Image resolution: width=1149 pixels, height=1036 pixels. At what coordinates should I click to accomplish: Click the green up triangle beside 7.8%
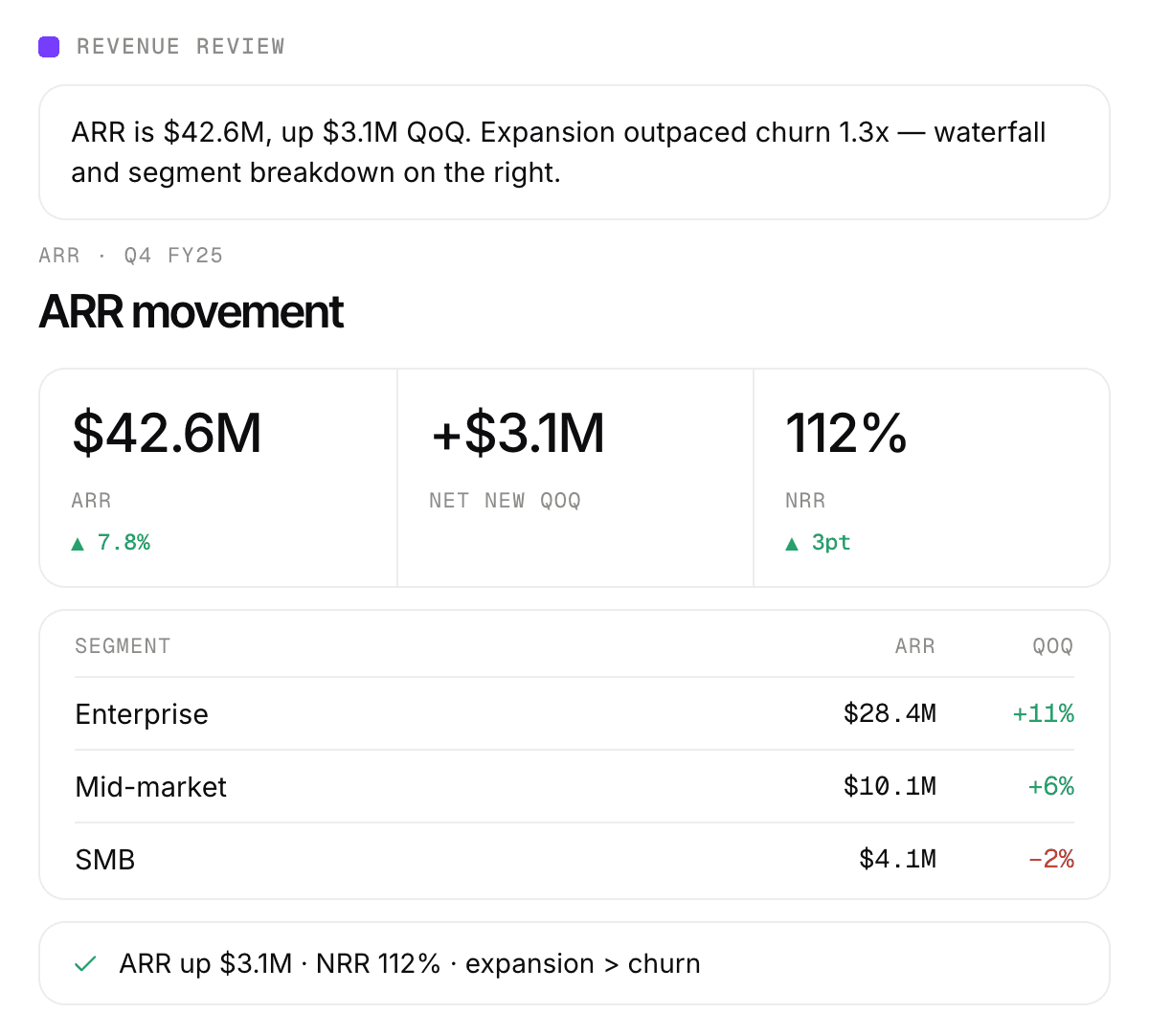coord(79,544)
